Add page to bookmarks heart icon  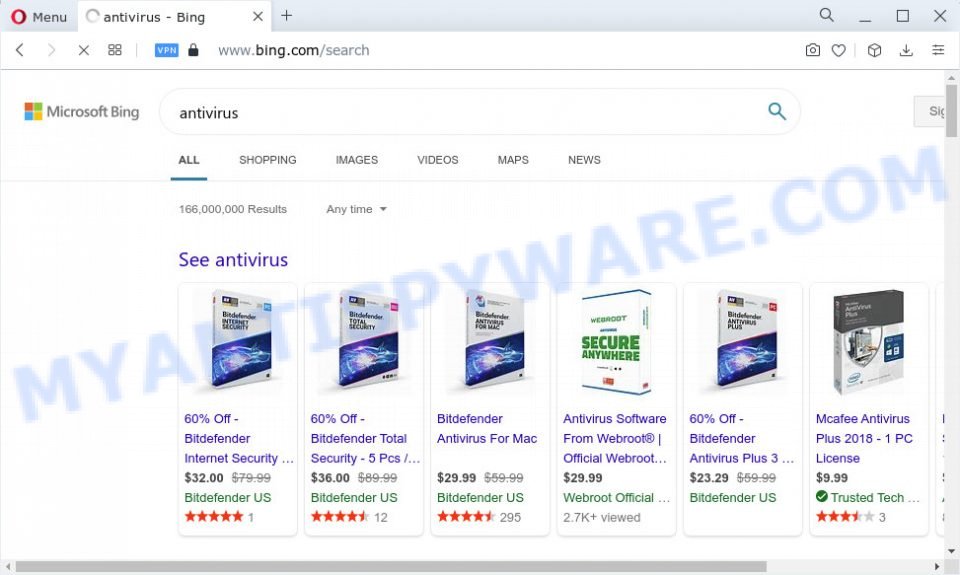click(x=839, y=50)
